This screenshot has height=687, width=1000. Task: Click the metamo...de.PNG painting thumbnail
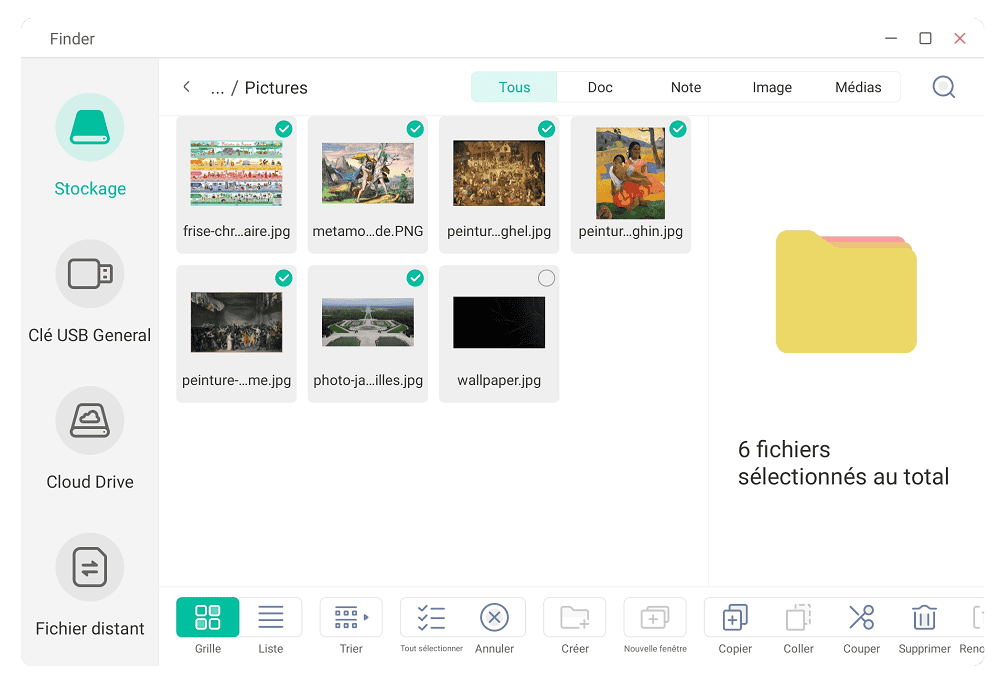point(368,173)
